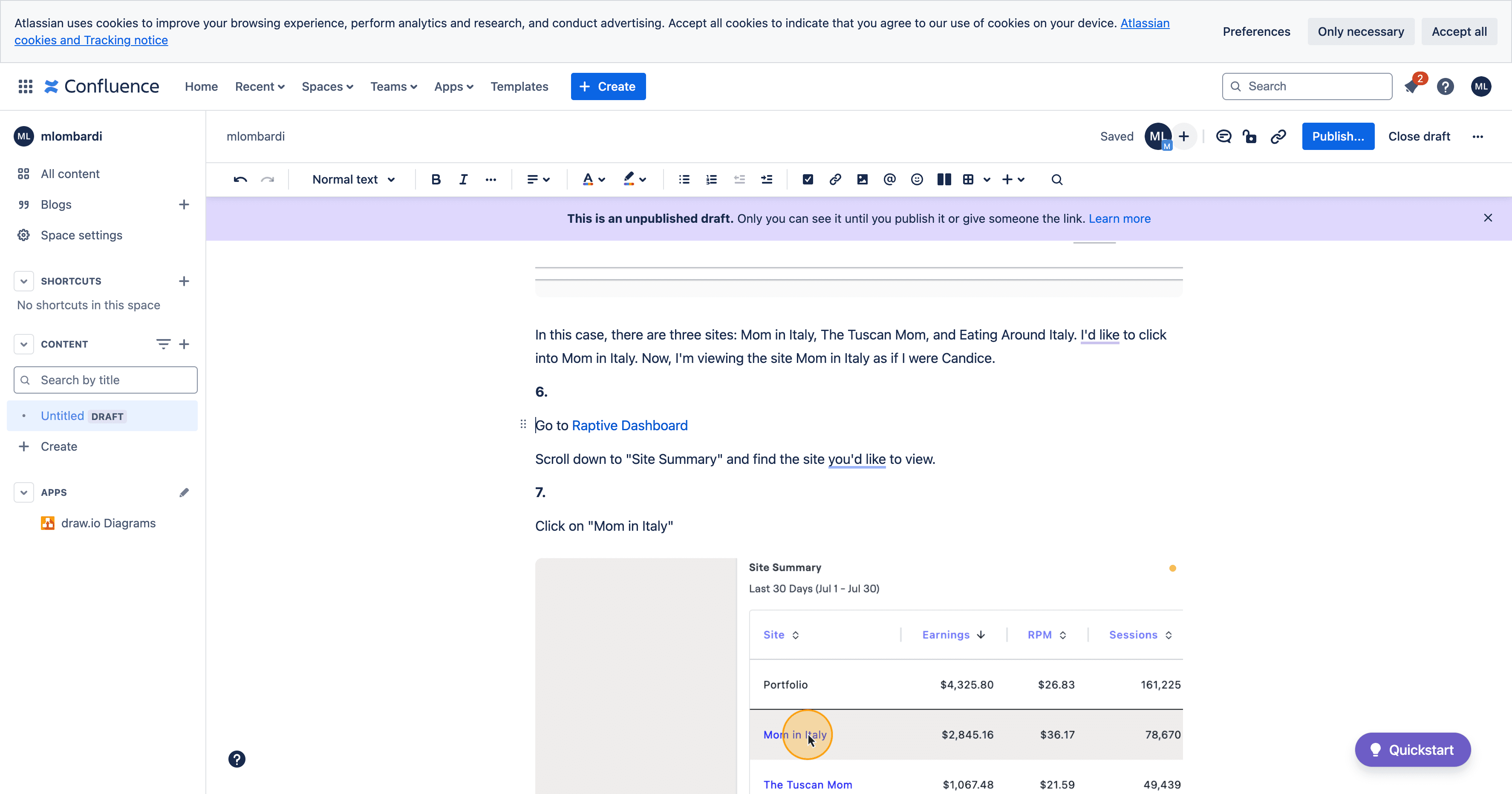The width and height of the screenshot is (1512, 794).
Task: Click the insert link toolbar icon
Action: click(835, 180)
